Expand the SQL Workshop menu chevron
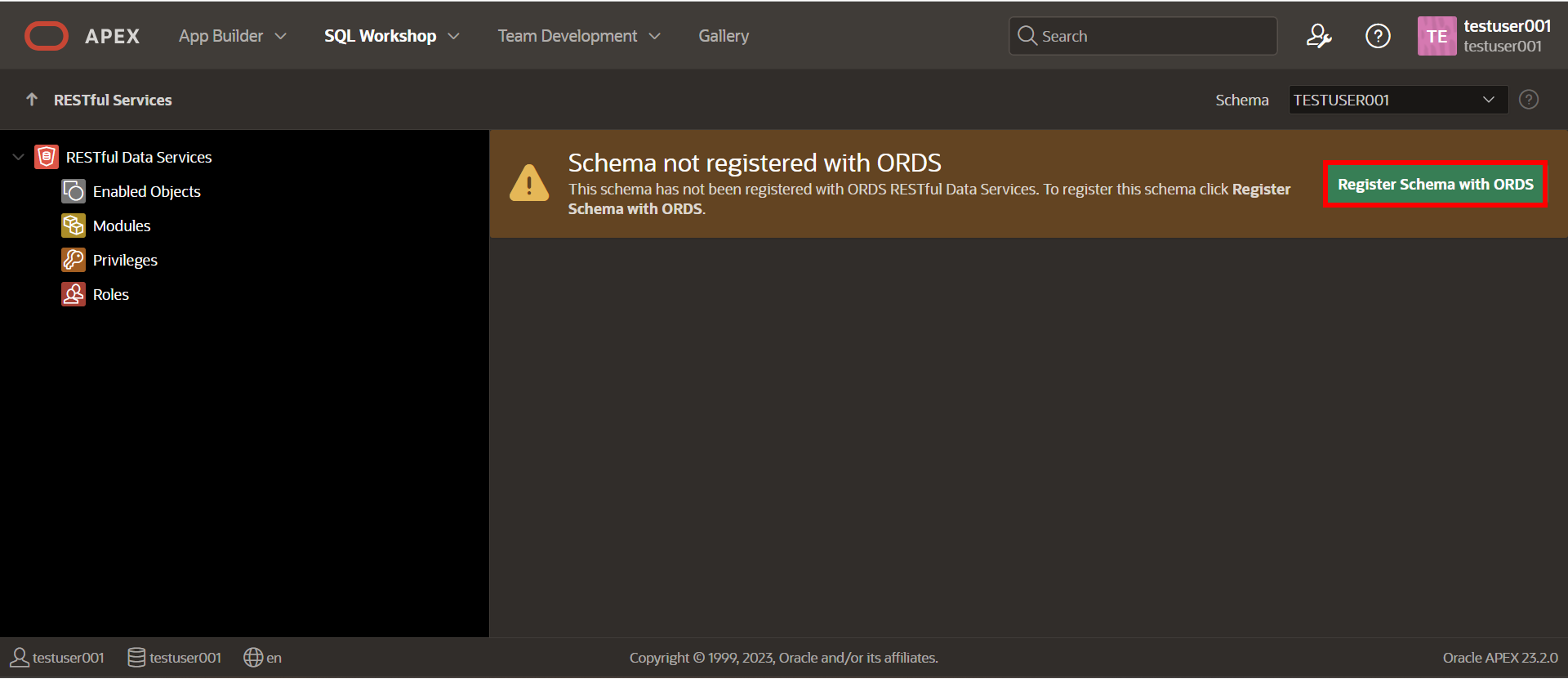 tap(454, 36)
